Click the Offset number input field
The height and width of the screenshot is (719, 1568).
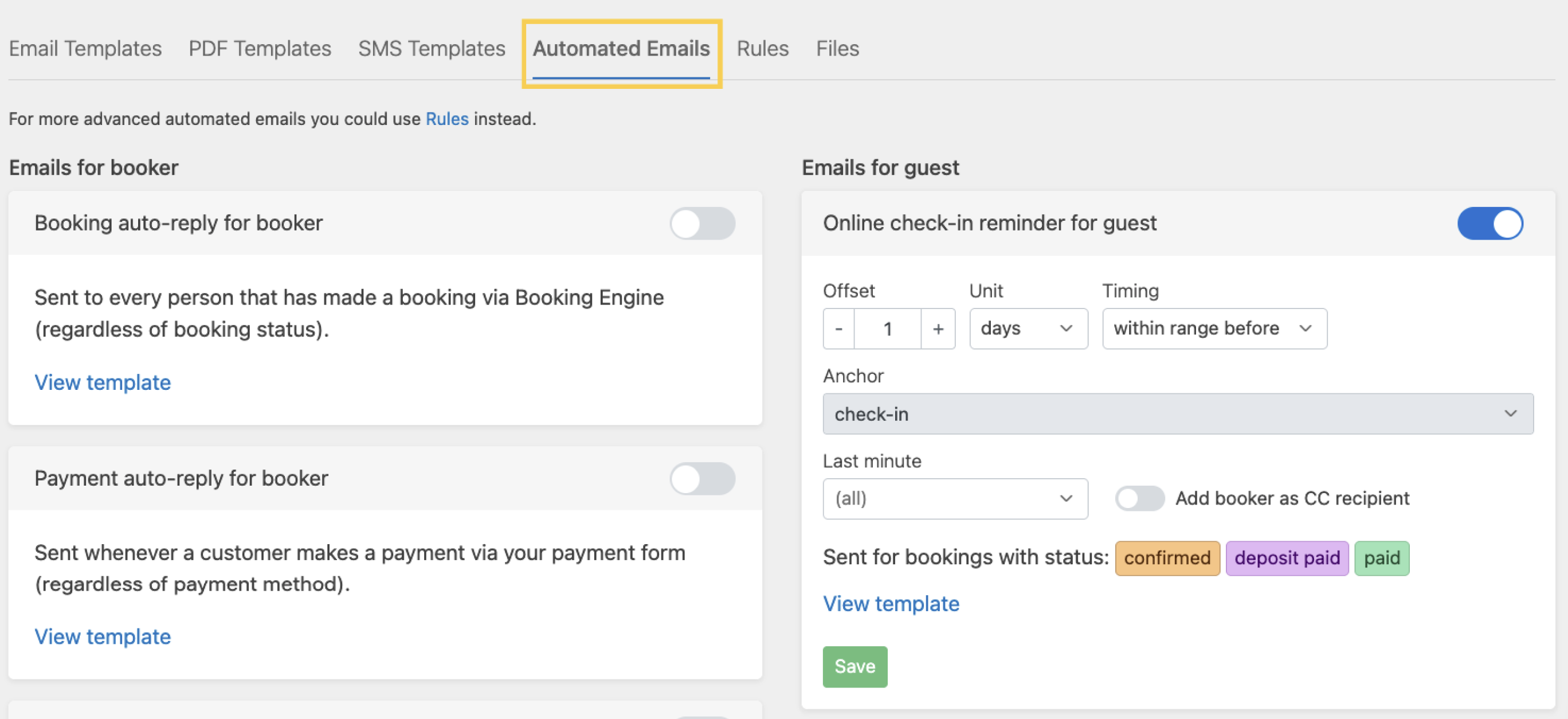click(x=888, y=329)
